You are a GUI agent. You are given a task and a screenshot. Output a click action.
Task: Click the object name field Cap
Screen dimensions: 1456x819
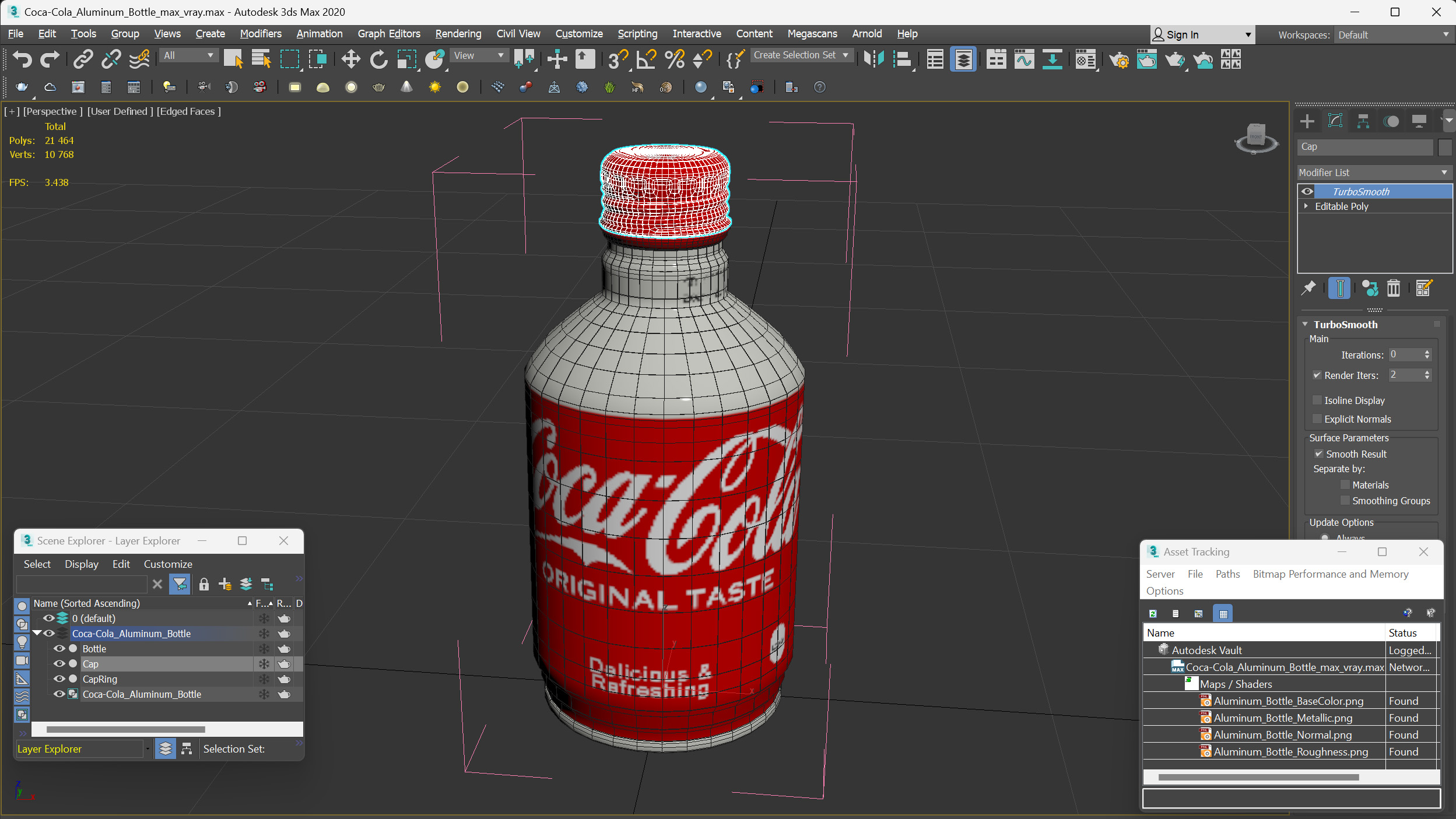[x=1364, y=147]
